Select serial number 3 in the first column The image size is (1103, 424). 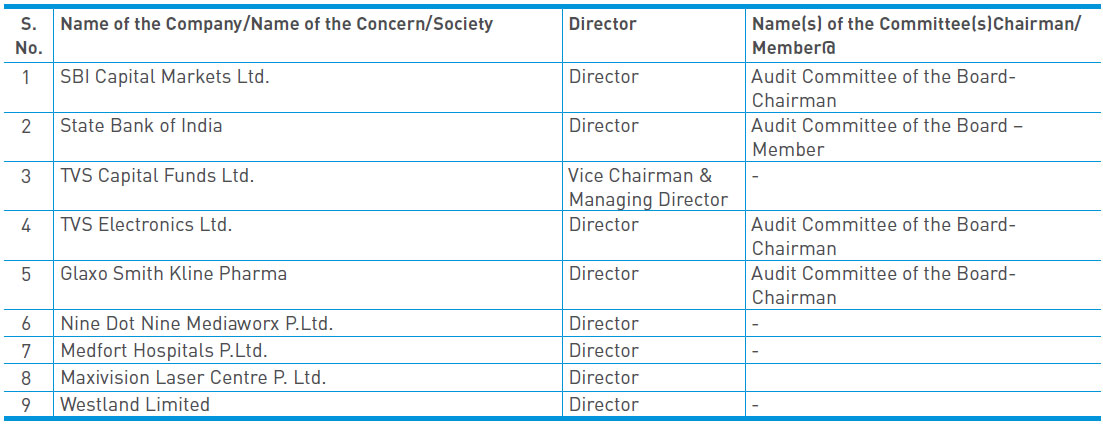tap(27, 176)
